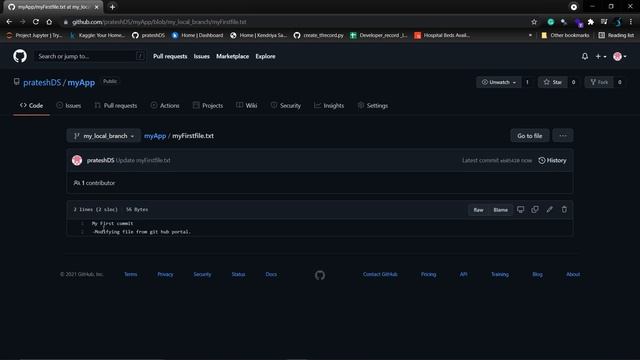640x360 pixels.
Task: Click the browser home icon
Action: pos(49,22)
